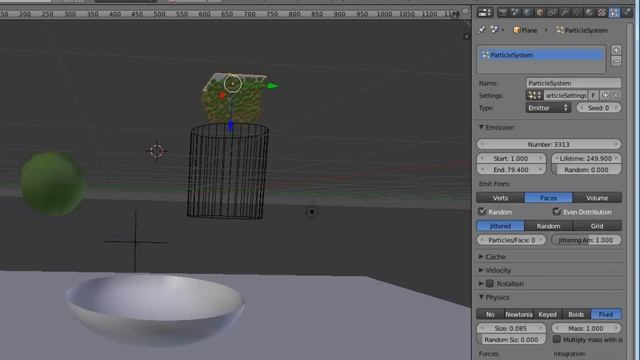Open the Type Emitter dropdown
The width and height of the screenshot is (640, 360).
coord(548,108)
